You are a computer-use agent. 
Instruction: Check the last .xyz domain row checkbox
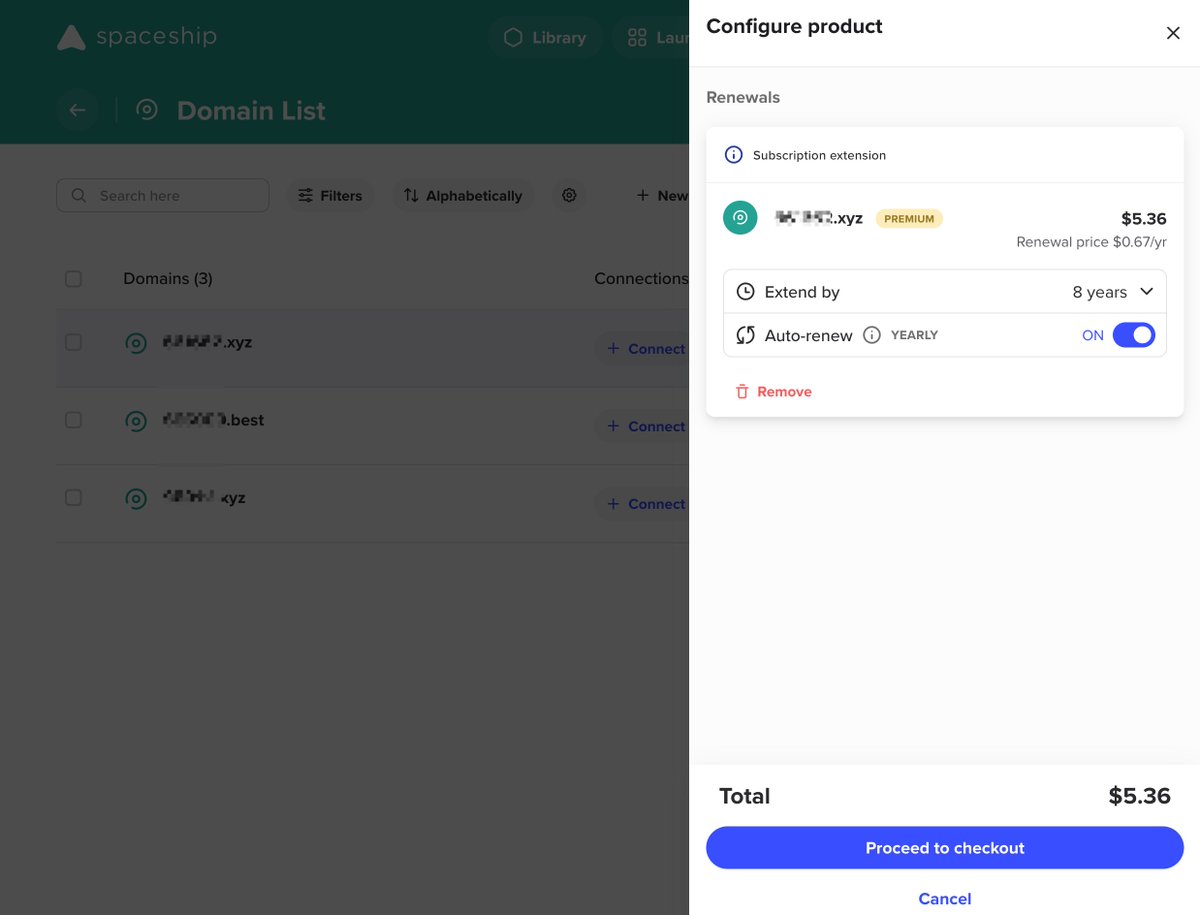[x=73, y=497]
